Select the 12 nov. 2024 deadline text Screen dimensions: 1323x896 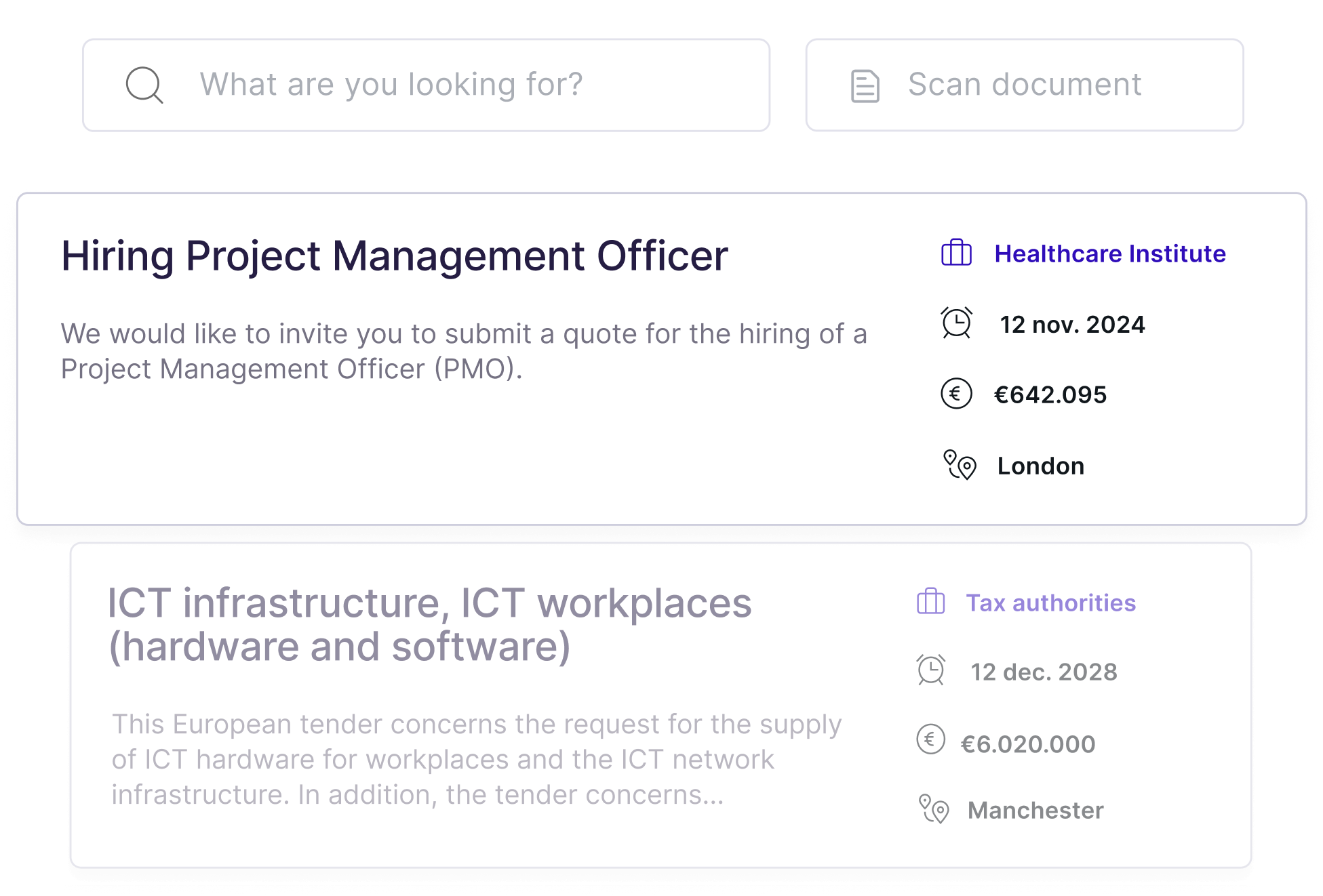click(x=1073, y=324)
